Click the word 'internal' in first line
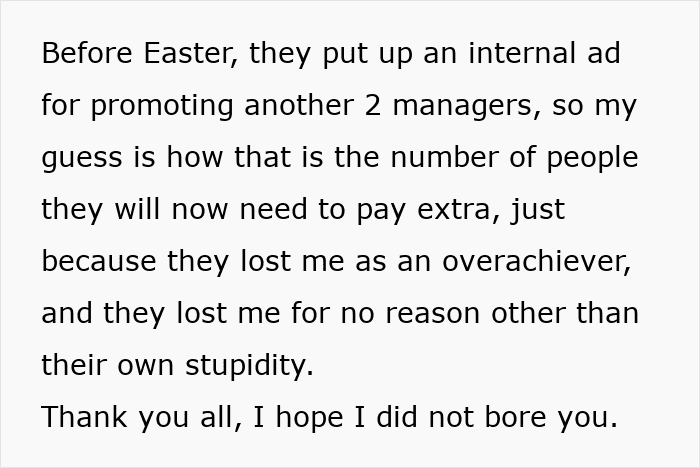The image size is (700, 468). [522, 53]
